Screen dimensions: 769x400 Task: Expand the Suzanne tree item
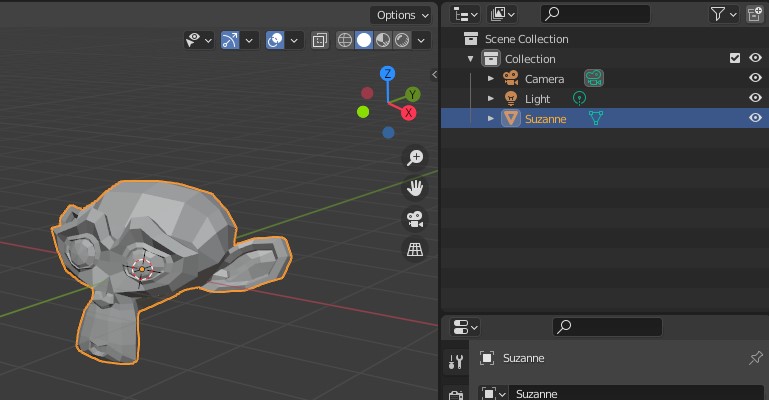490,118
